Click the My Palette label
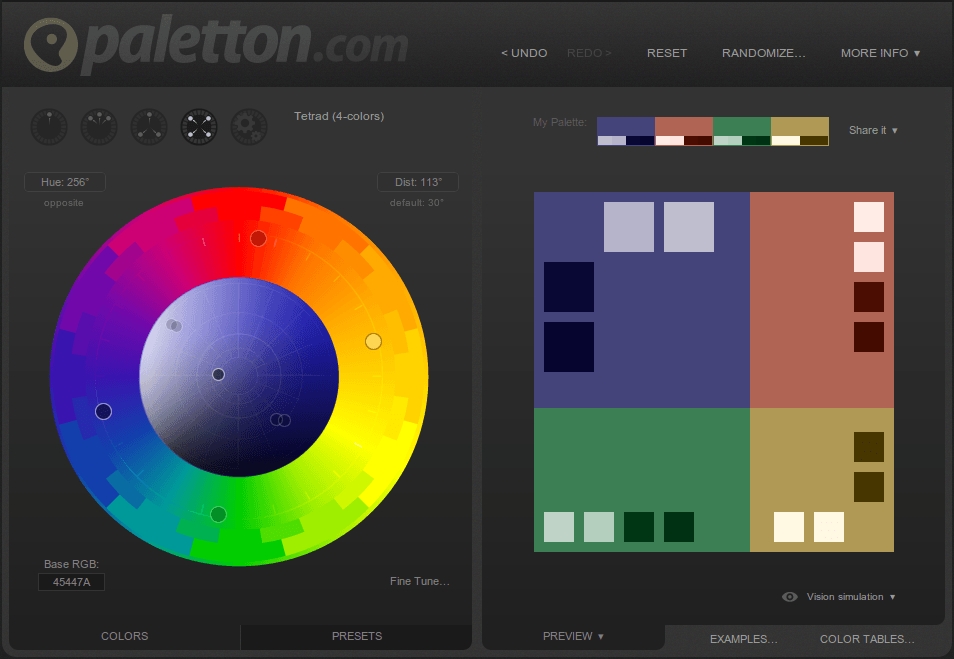This screenshot has width=954, height=659. [x=560, y=122]
